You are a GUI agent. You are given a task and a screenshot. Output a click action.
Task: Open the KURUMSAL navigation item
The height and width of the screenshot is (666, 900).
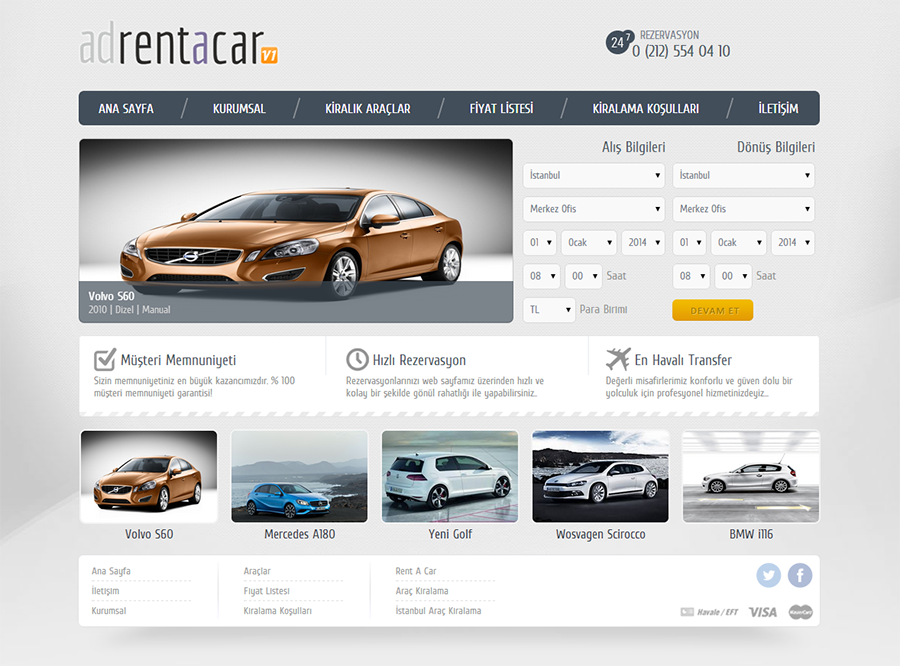[239, 109]
